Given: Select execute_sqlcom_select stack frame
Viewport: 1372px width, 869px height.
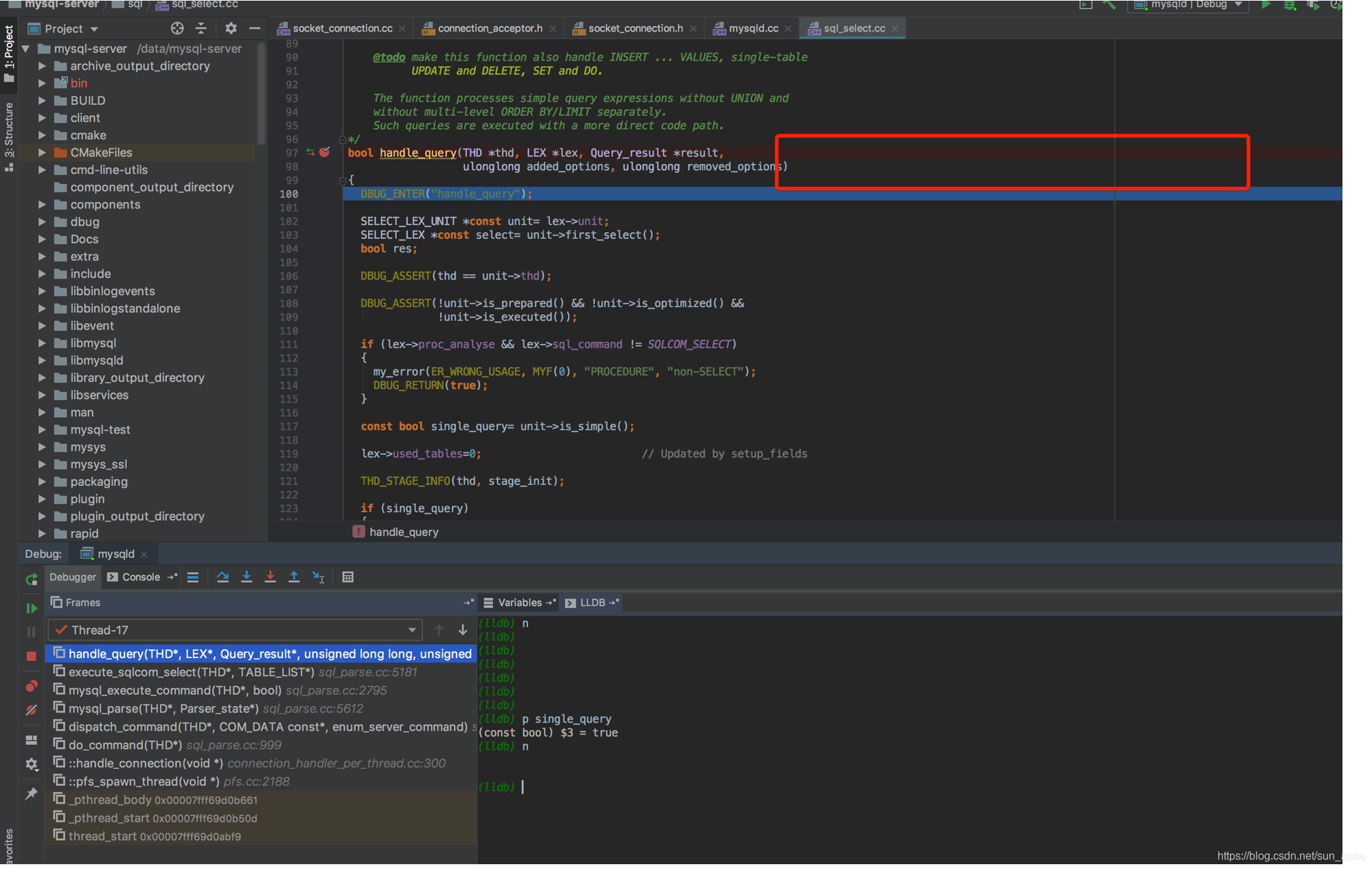Looking at the screenshot, I should point(192,672).
